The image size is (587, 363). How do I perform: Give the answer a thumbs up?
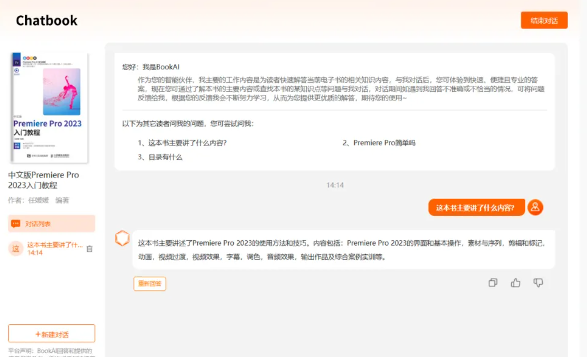pyautogui.click(x=515, y=283)
